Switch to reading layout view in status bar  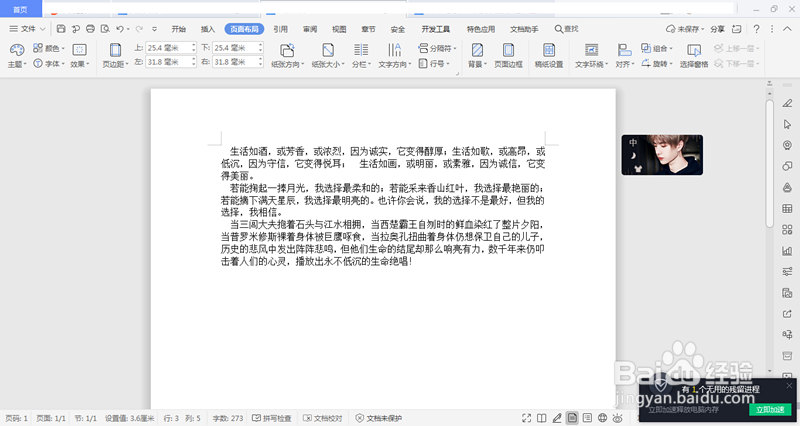point(542,418)
